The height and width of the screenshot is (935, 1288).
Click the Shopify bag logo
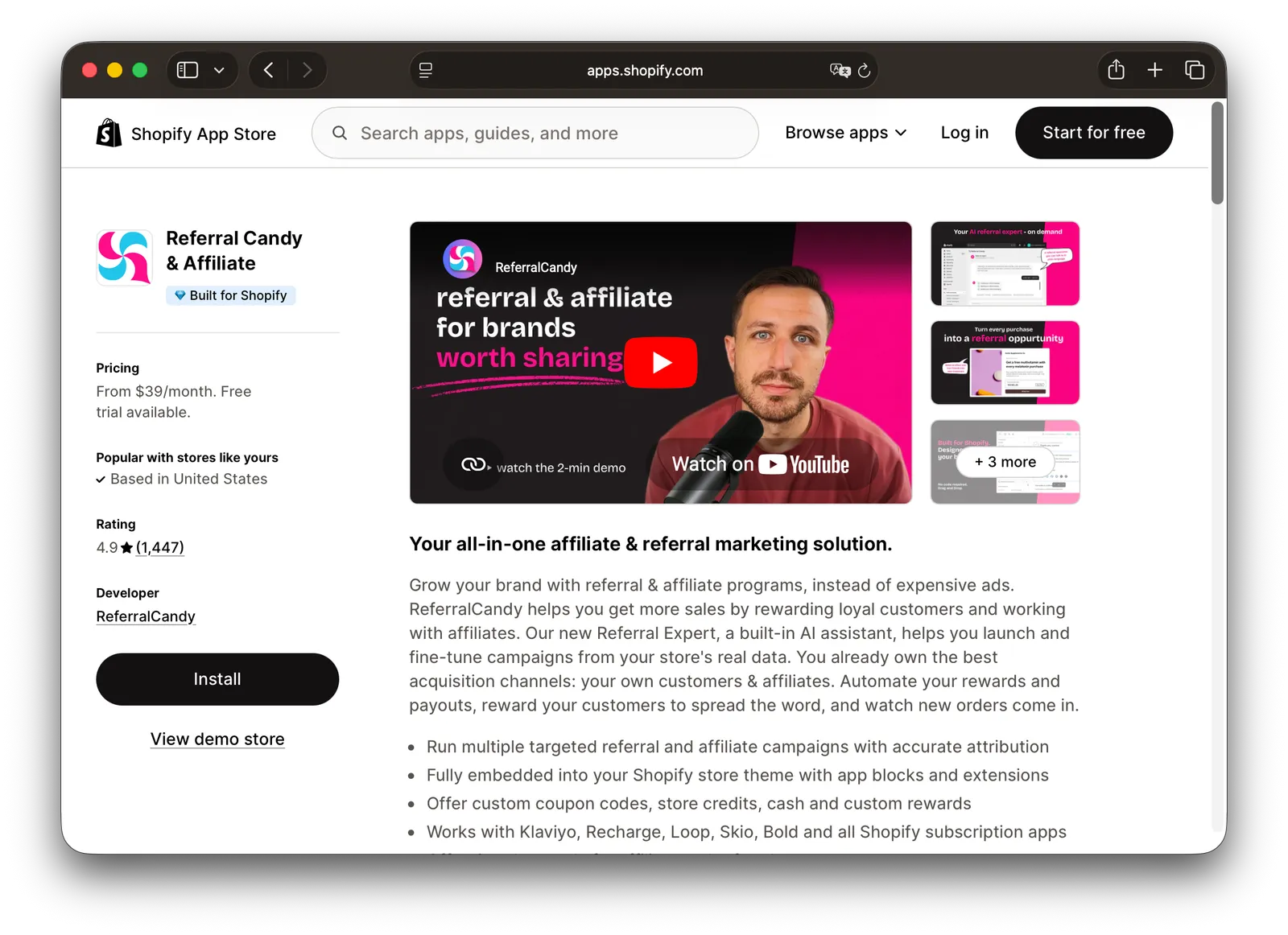pyautogui.click(x=109, y=134)
